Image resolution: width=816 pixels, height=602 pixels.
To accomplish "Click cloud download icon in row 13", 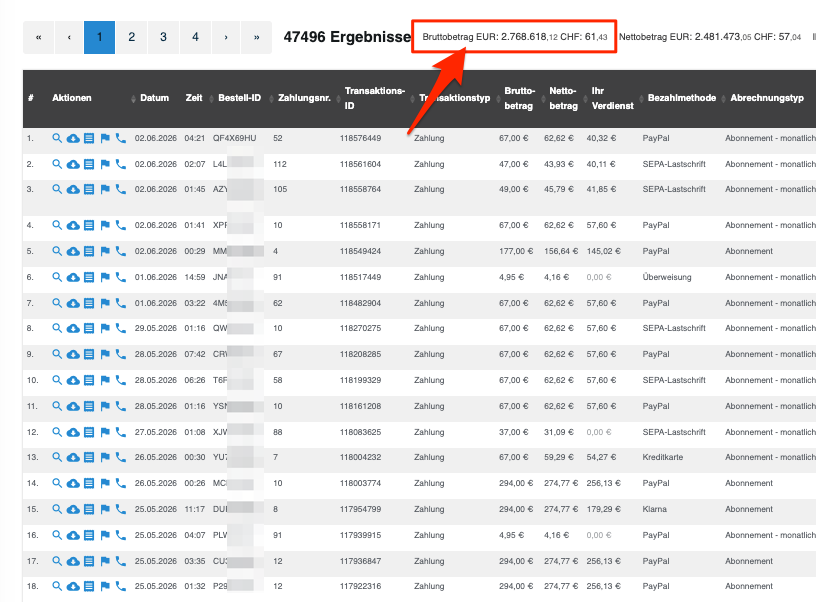I will (73, 457).
